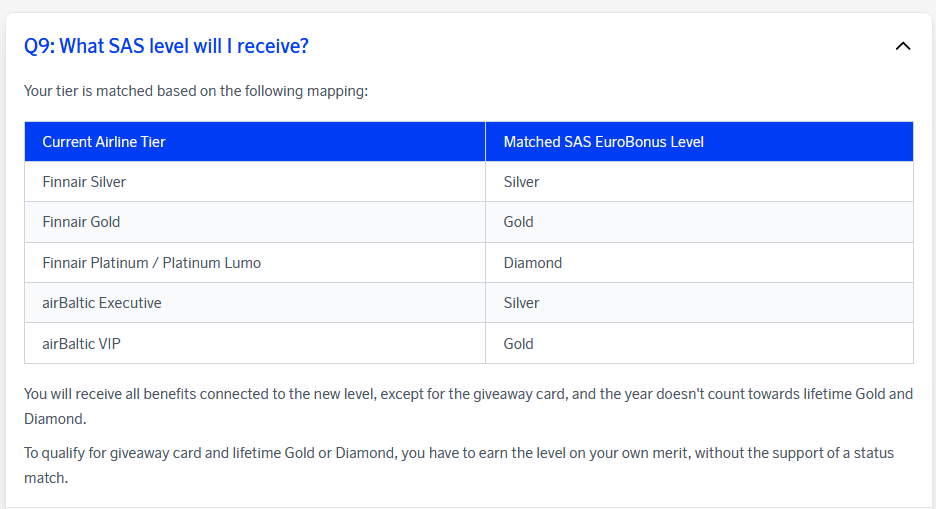Click the Gold level matched to Finnair Gold
Image resolution: width=936 pixels, height=509 pixels.
tap(518, 222)
